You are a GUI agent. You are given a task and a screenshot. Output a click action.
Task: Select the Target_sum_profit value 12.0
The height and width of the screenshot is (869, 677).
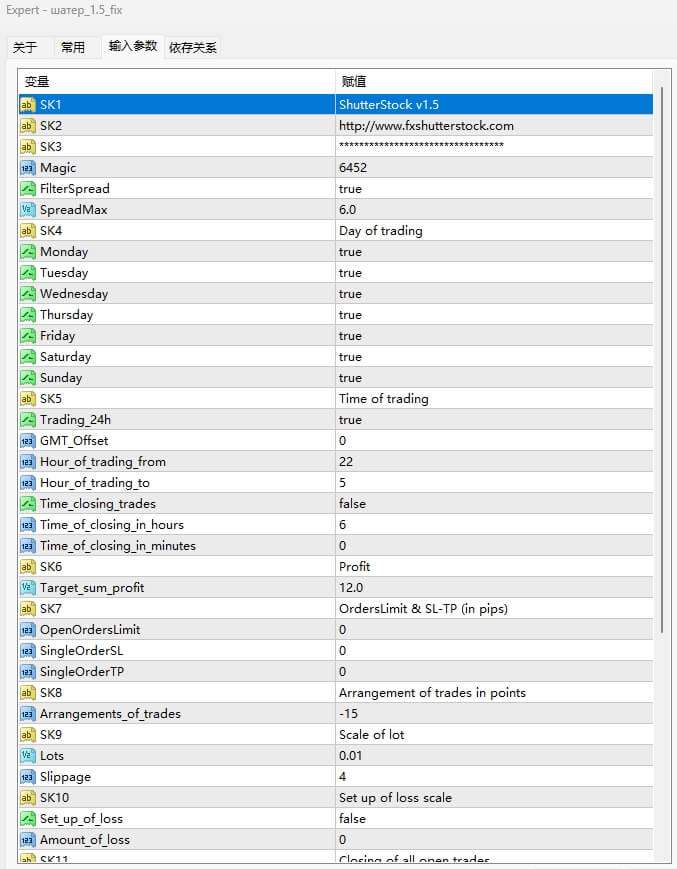tap(351, 588)
